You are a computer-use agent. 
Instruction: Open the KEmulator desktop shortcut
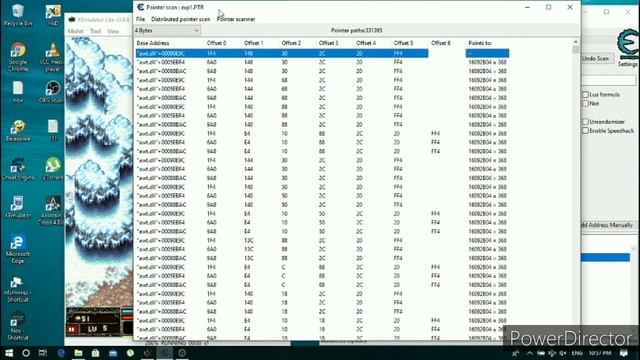click(x=18, y=207)
